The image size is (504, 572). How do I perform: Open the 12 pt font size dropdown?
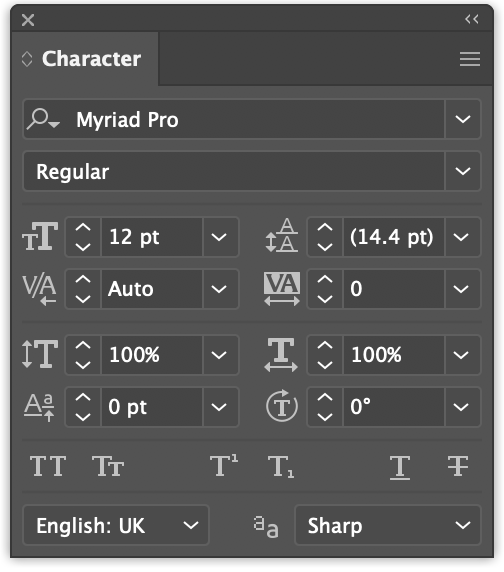[x=219, y=237]
